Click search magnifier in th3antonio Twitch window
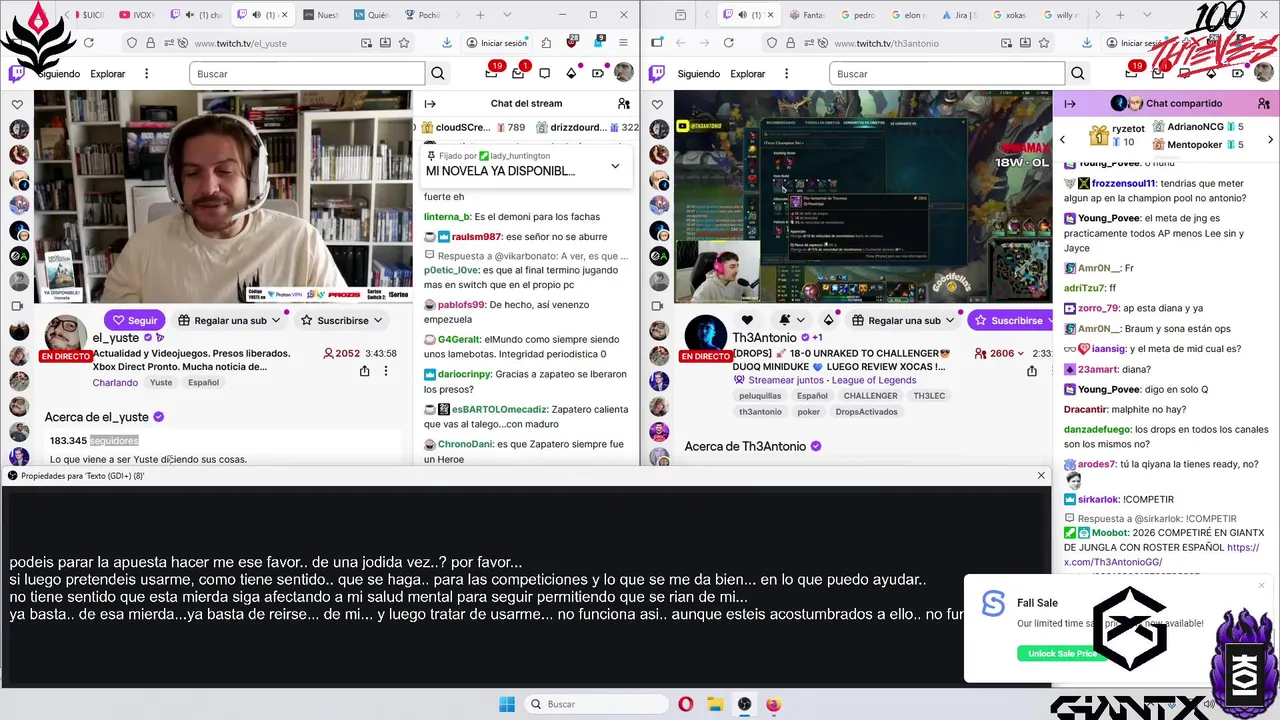The width and height of the screenshot is (1280, 720). pyautogui.click(x=1078, y=73)
